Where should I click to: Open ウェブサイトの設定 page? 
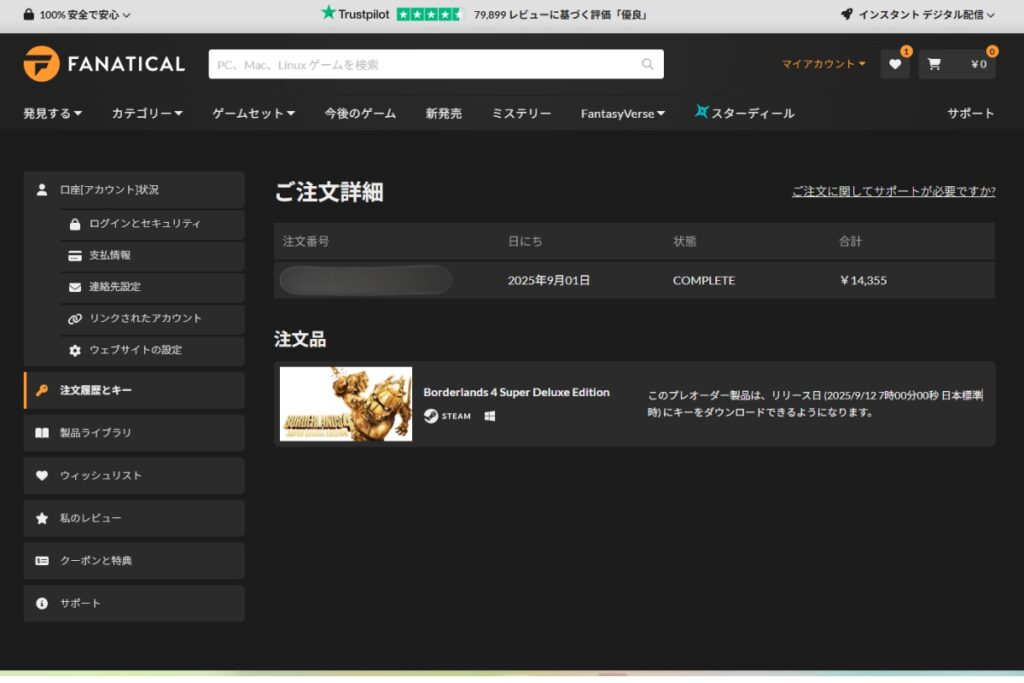click(x=153, y=350)
